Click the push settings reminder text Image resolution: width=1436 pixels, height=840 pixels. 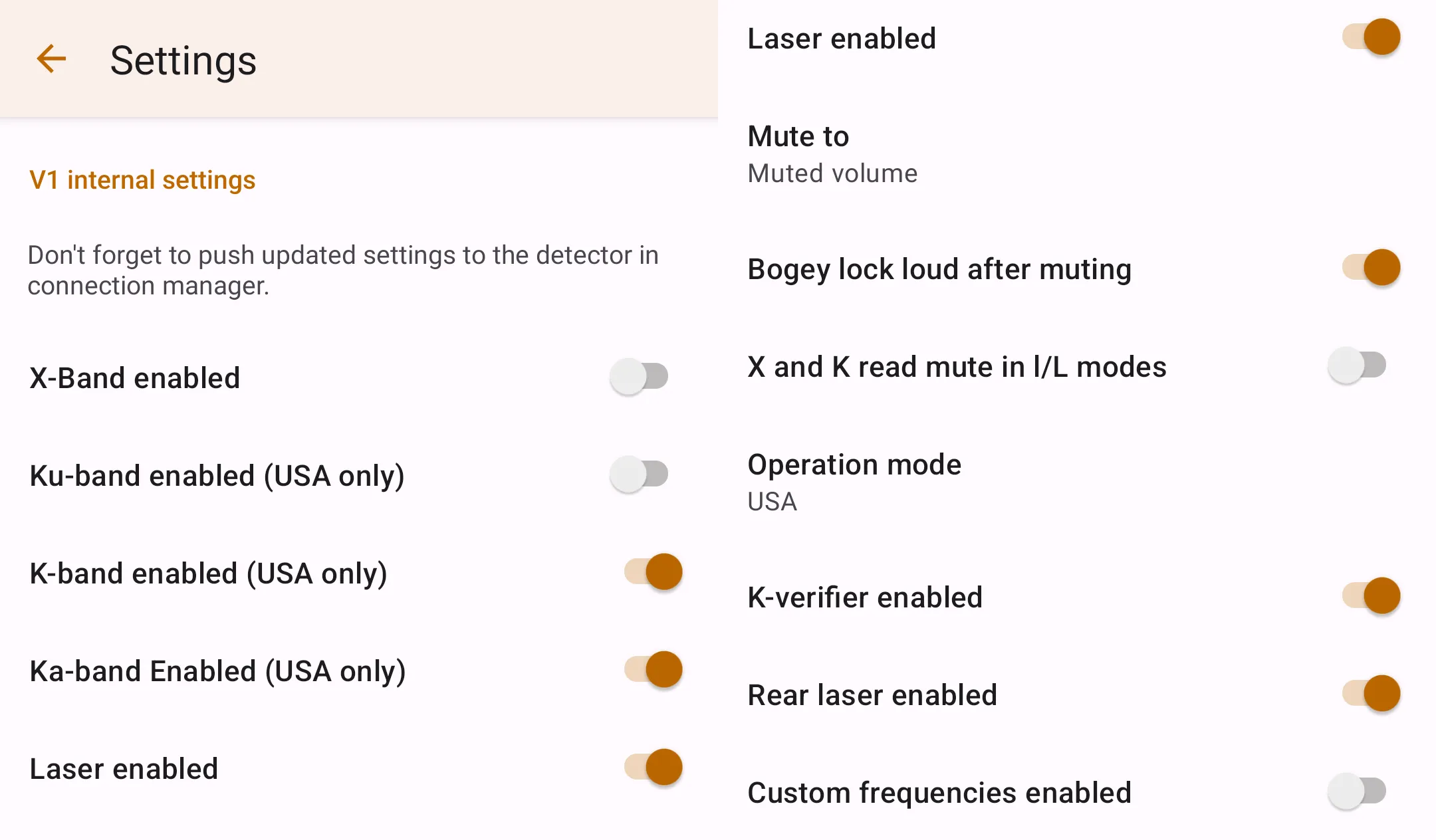343,270
